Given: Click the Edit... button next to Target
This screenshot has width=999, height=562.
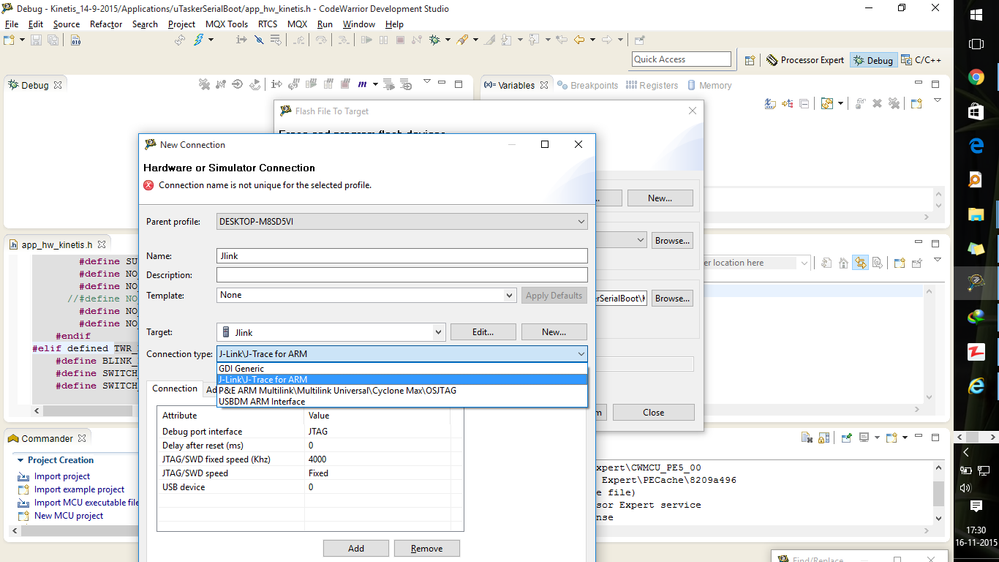Looking at the screenshot, I should (x=483, y=332).
